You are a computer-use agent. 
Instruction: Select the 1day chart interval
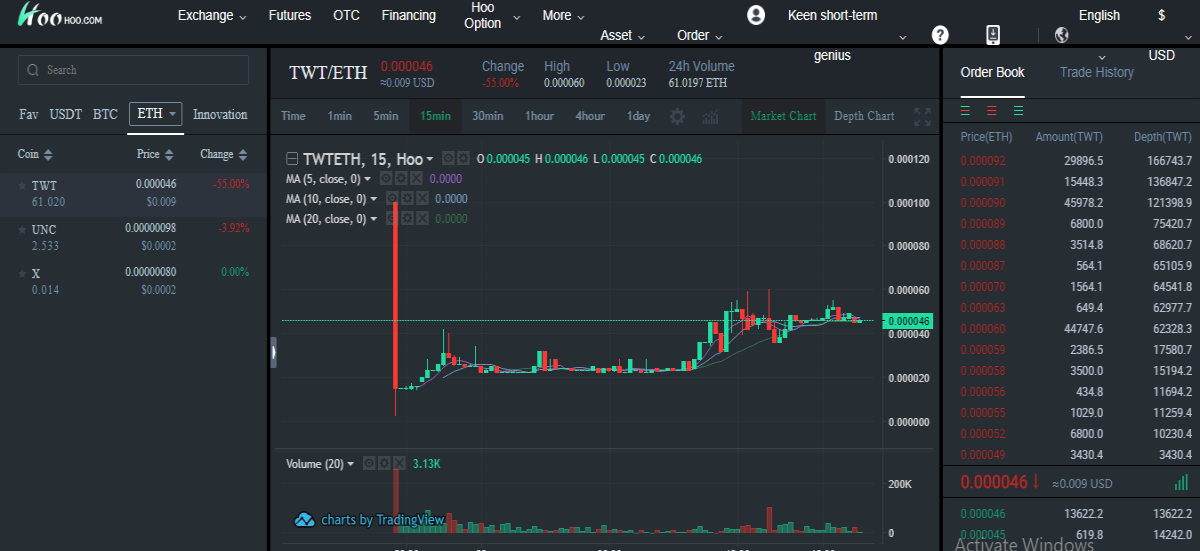coord(638,116)
